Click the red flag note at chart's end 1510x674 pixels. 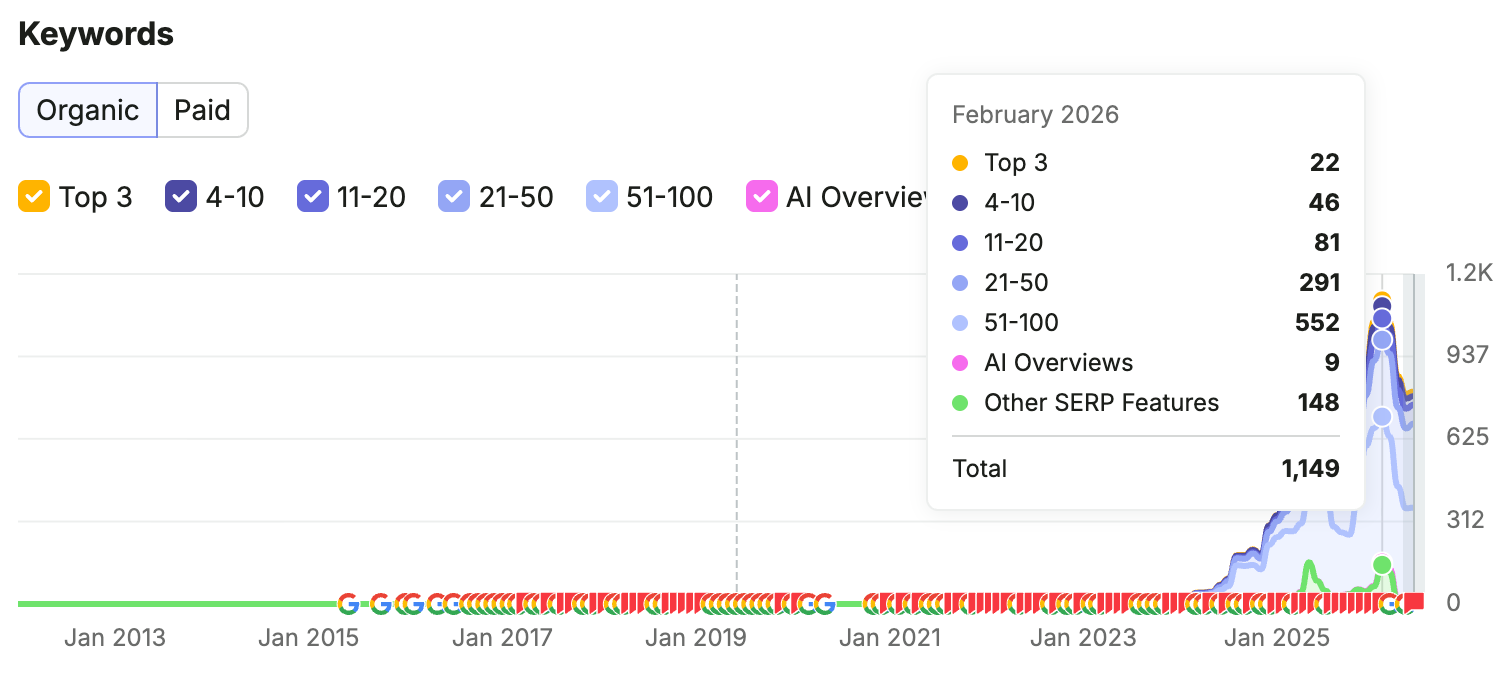pos(1415,601)
